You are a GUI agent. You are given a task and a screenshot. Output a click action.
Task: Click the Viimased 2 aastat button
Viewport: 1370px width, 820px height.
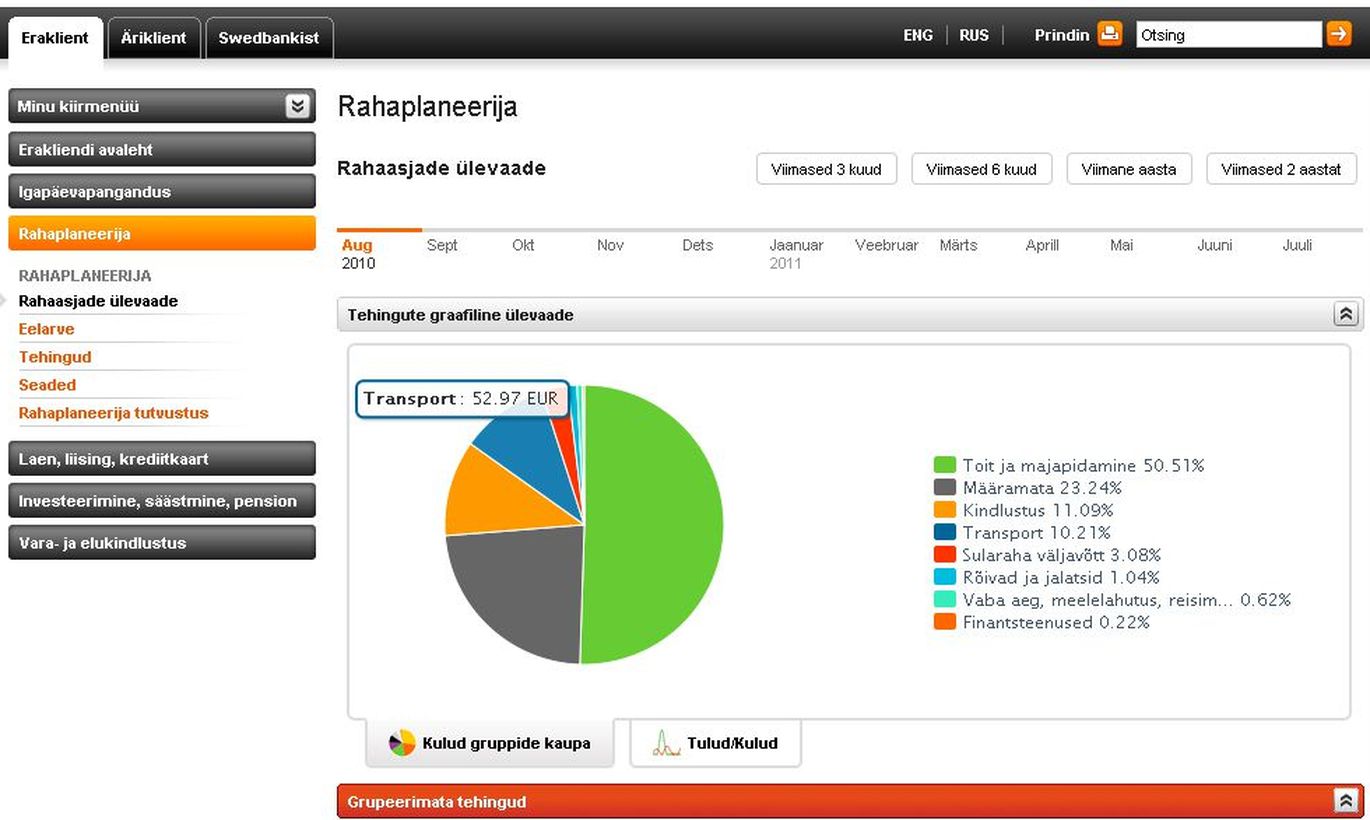tap(1281, 169)
